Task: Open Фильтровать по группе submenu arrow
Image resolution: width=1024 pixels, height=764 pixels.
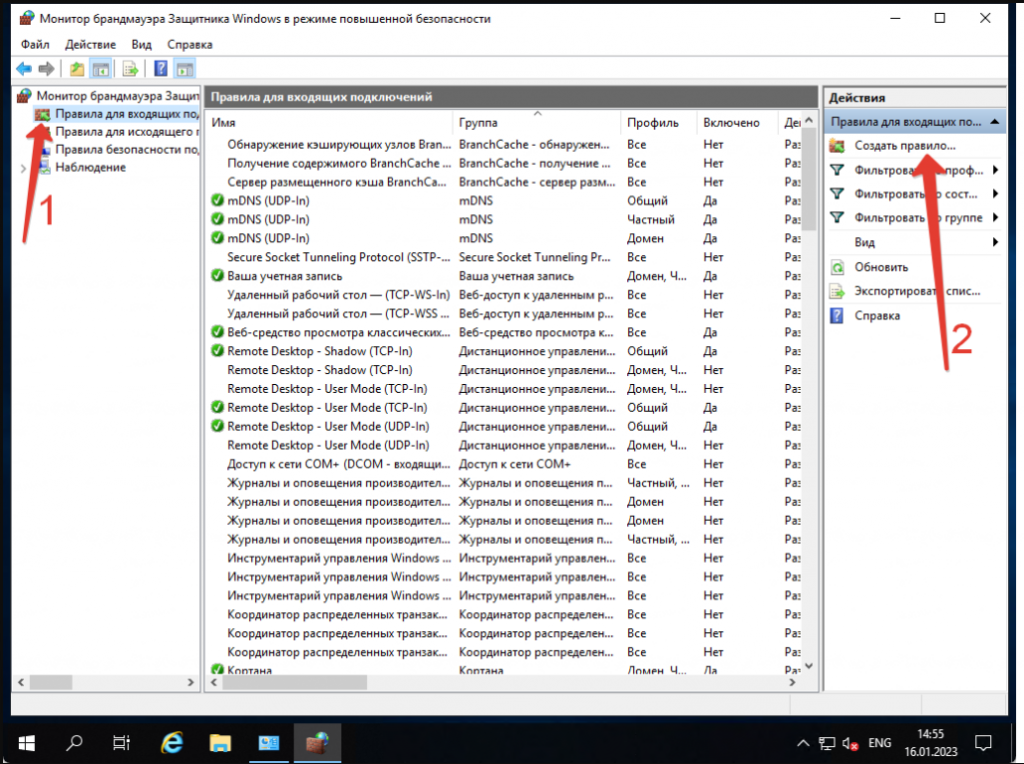Action: (x=995, y=217)
